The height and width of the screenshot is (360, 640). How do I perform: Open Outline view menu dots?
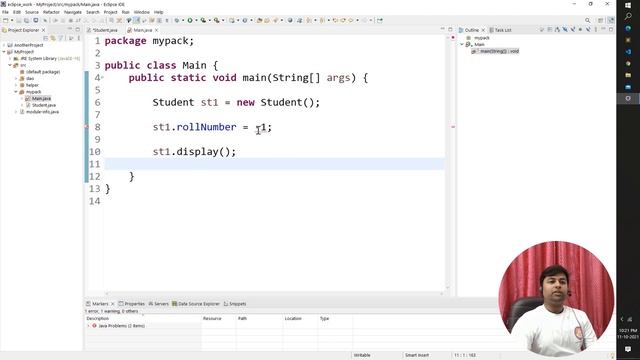596,29
